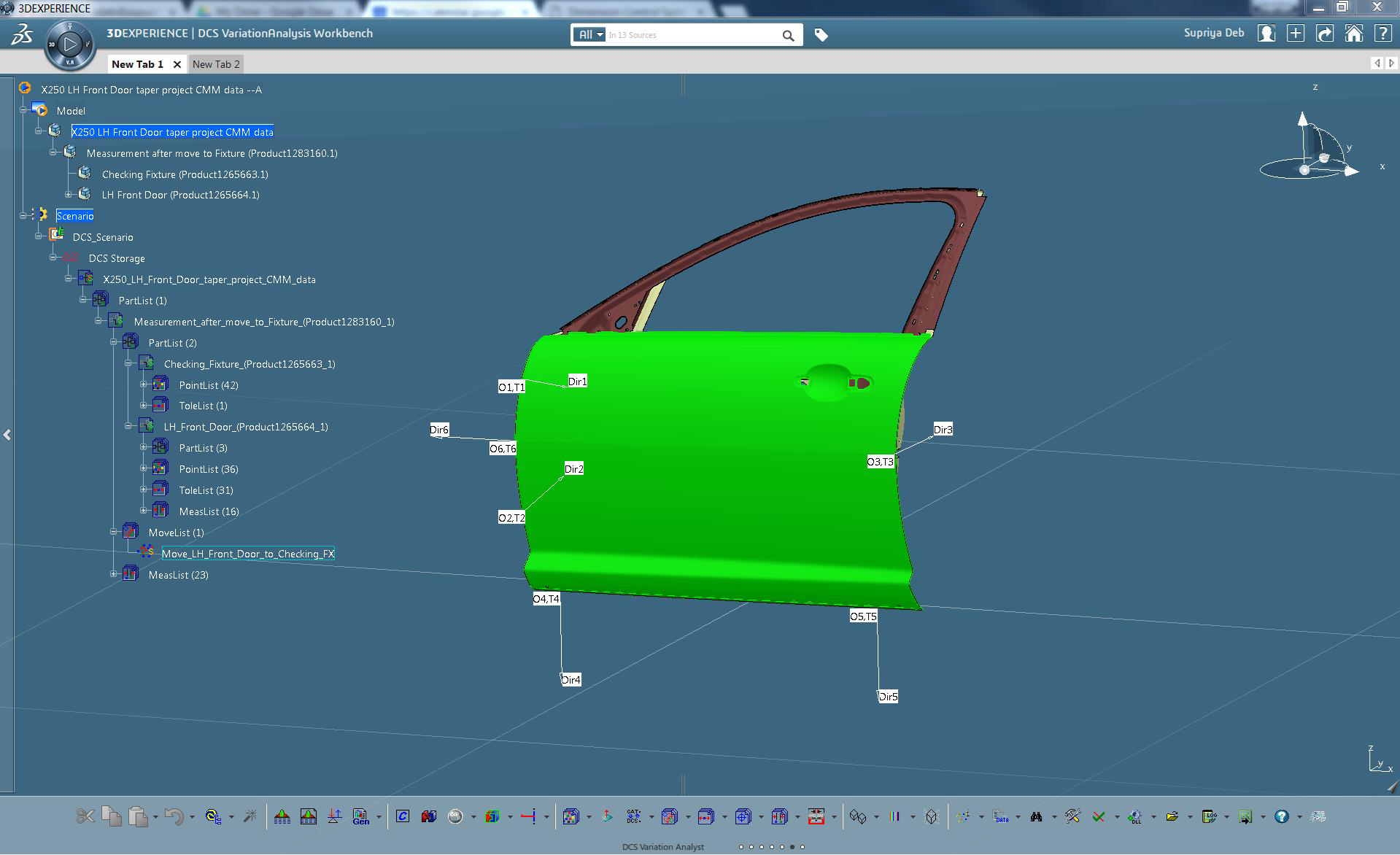Expand the ToleList (31) node

tap(144, 490)
